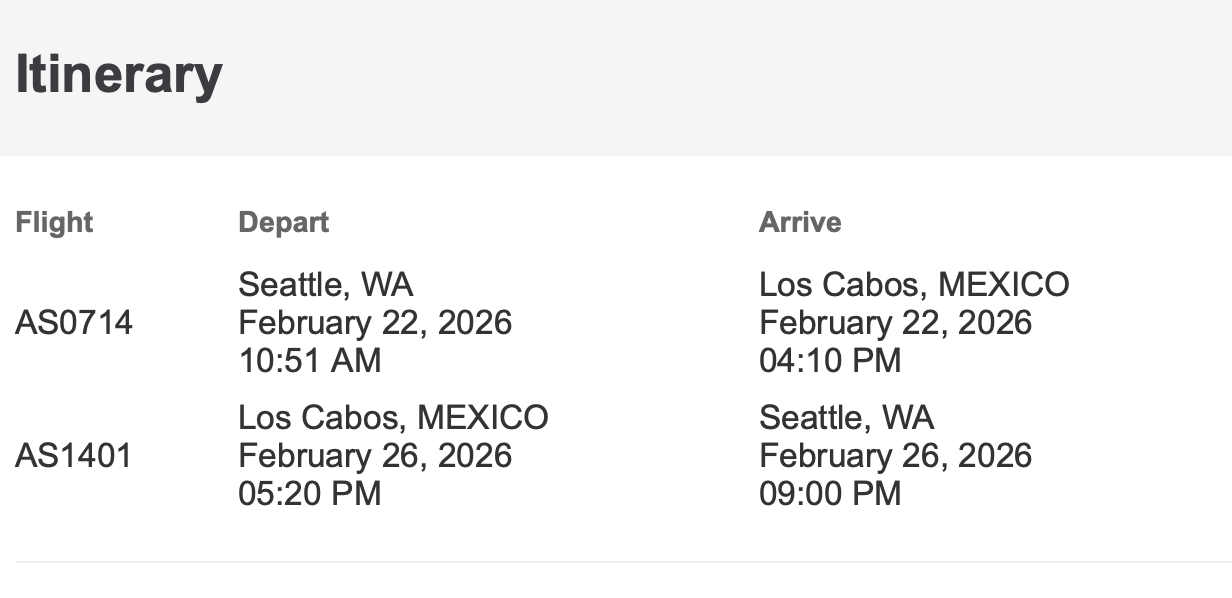Click the Itinerary heading
Image resolution: width=1232 pixels, height=598 pixels.
118,74
